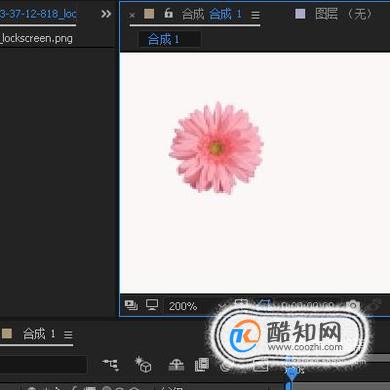390x390 pixels.
Task: Toggle Hide Shy Layers icon
Action: pos(176,365)
